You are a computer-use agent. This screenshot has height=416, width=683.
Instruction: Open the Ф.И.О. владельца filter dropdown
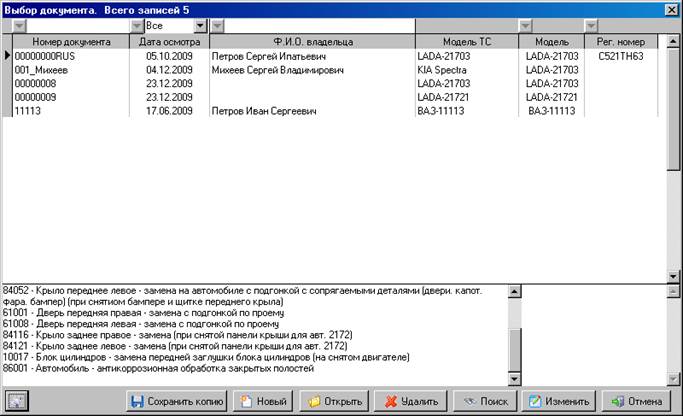click(x=218, y=25)
